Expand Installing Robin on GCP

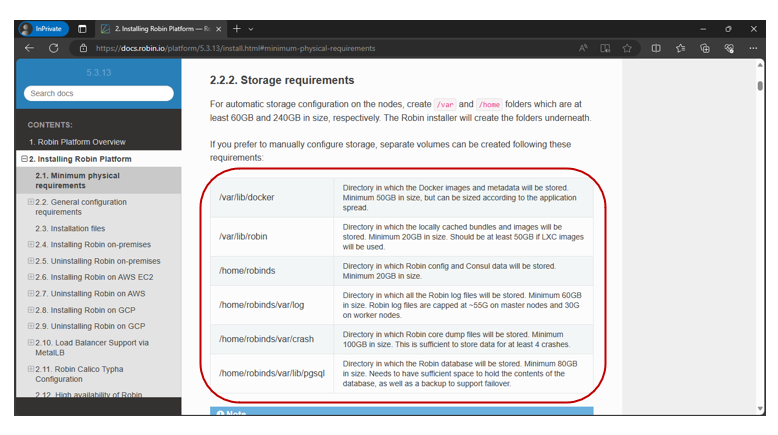31,310
